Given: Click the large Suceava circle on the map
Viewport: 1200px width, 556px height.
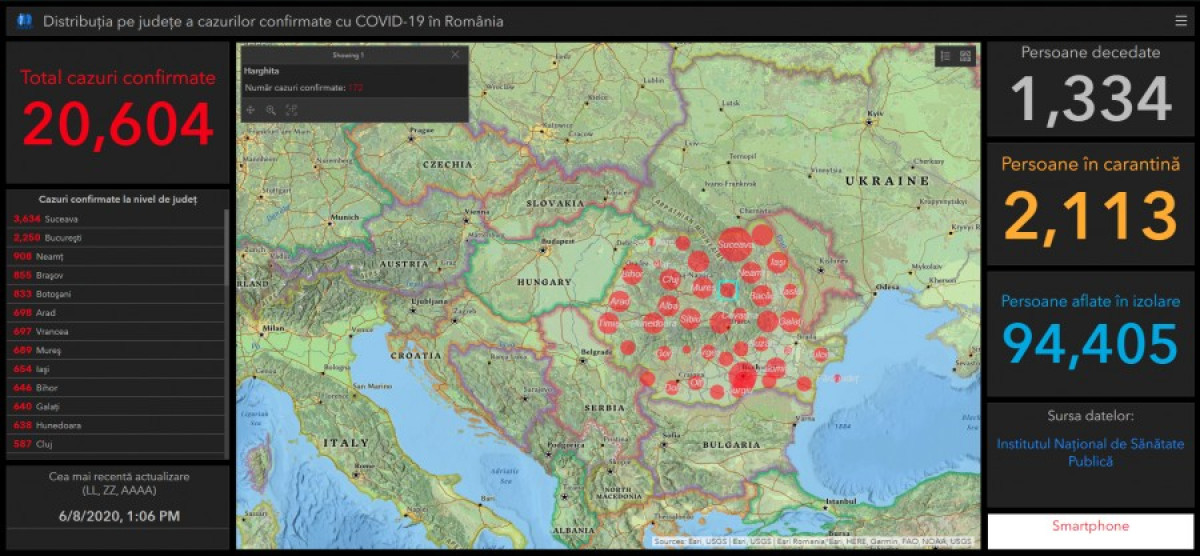Looking at the screenshot, I should 734,244.
